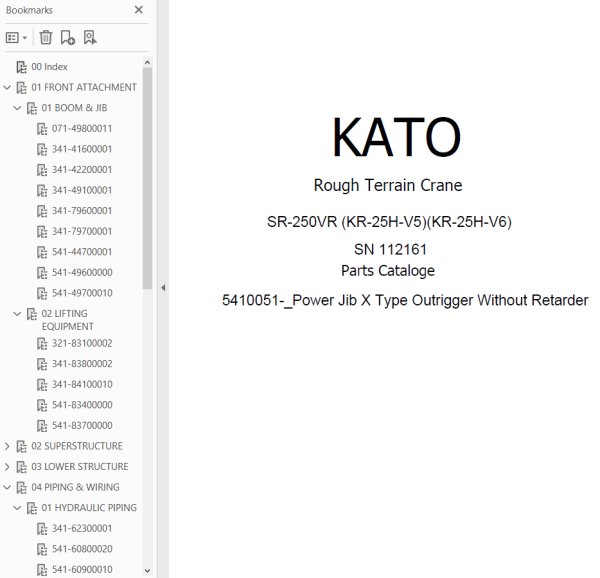Viewport: 600px width, 578px height.
Task: Go to bookmark 341-62300001
Action: pyautogui.click(x=82, y=529)
